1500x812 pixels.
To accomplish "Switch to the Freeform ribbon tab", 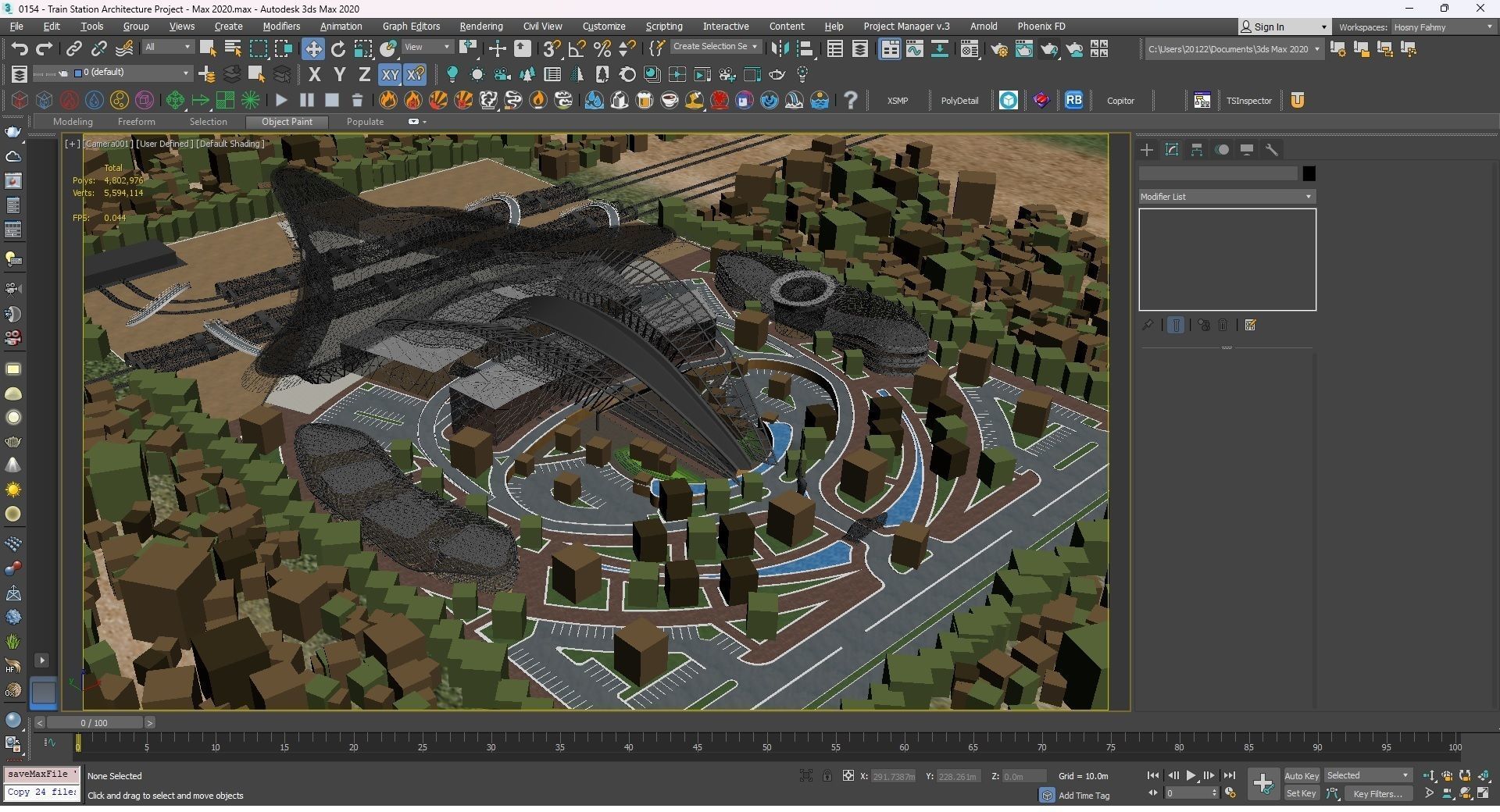I will [x=136, y=122].
